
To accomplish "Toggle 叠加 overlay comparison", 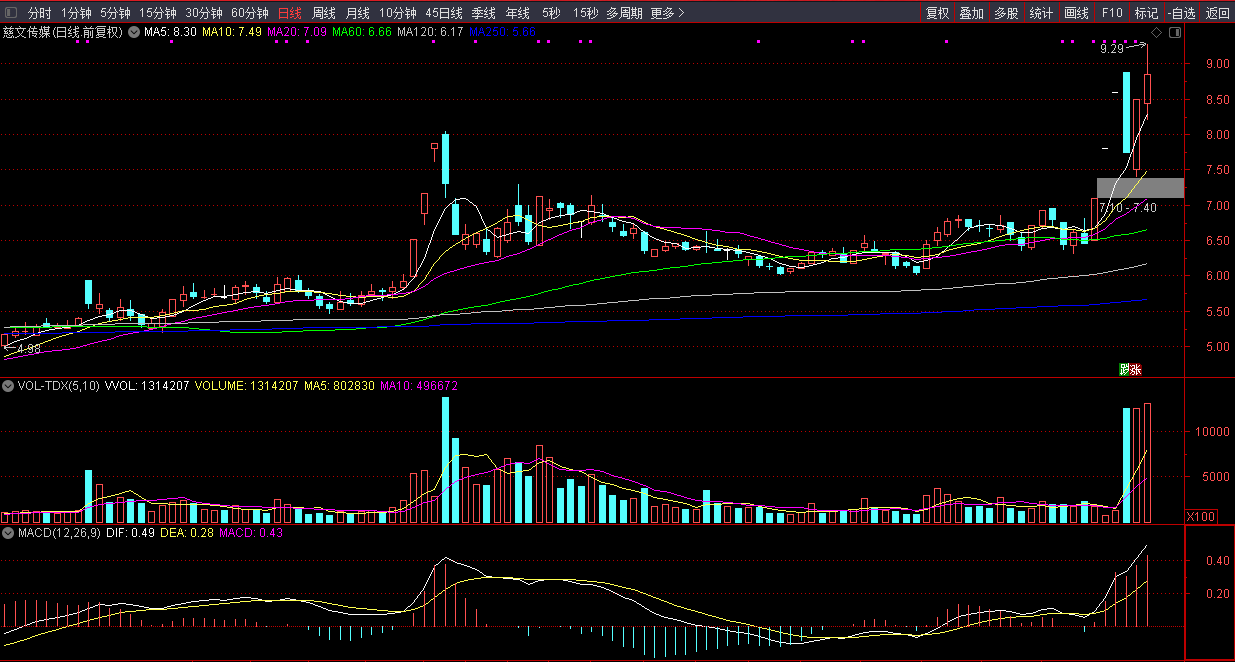I will click(971, 13).
